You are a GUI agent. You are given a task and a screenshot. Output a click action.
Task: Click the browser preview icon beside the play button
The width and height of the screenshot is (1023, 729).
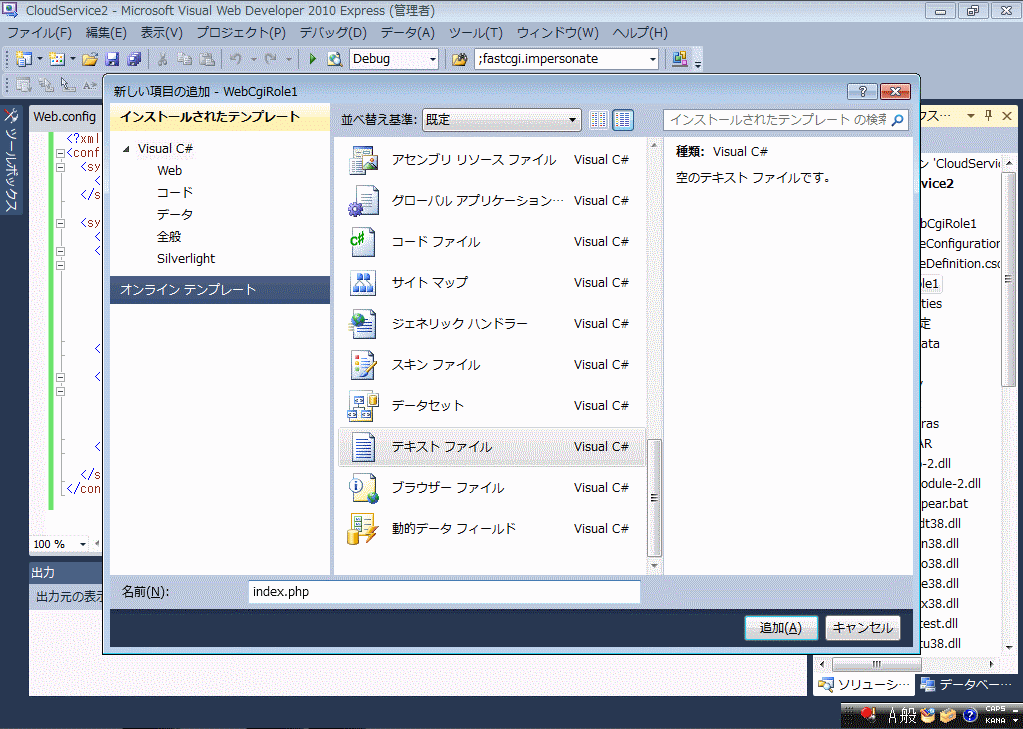(x=335, y=59)
